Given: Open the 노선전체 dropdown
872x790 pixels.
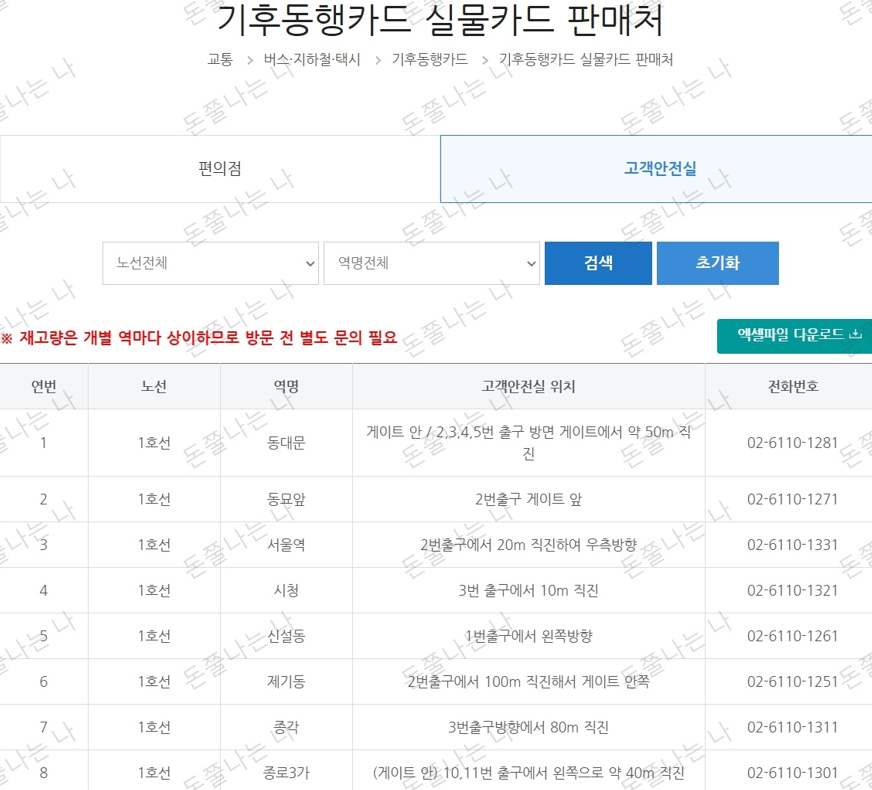Looking at the screenshot, I should (210, 263).
